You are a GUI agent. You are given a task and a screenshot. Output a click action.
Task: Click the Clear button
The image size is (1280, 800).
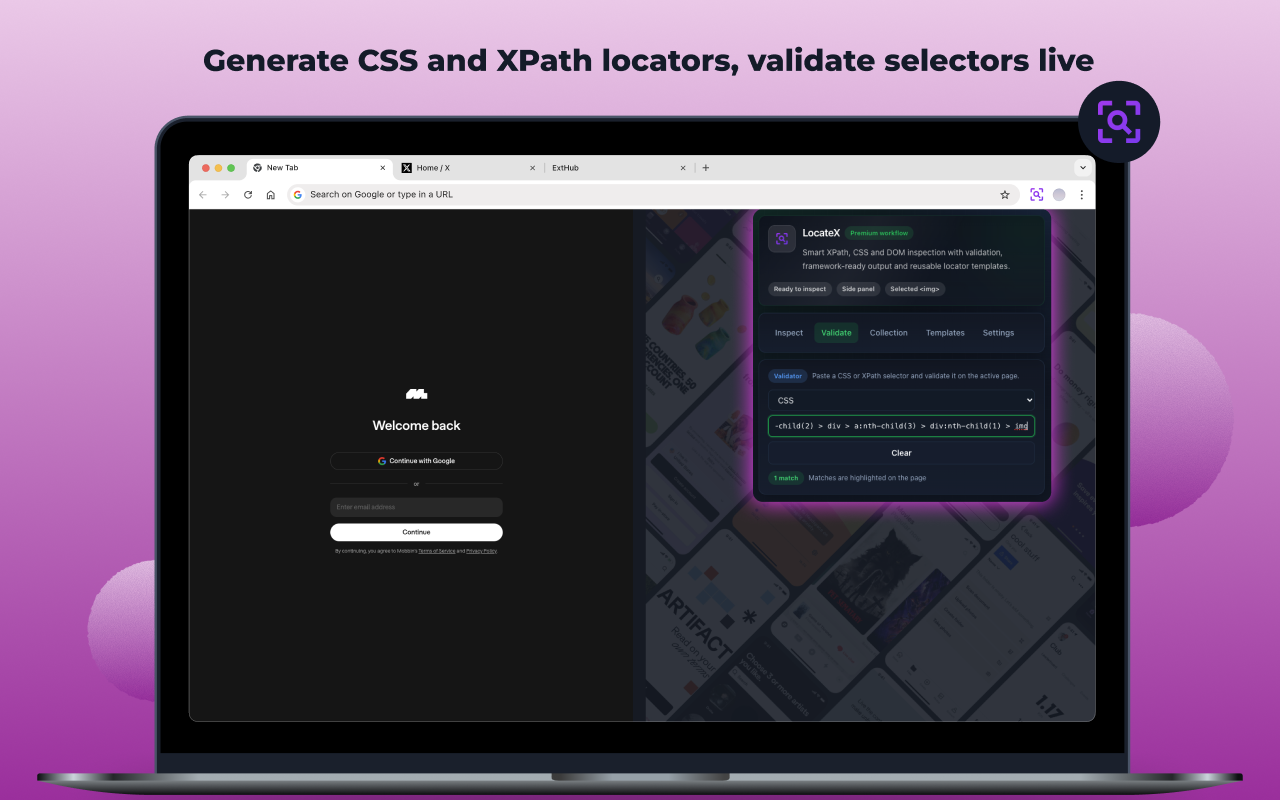pos(902,453)
